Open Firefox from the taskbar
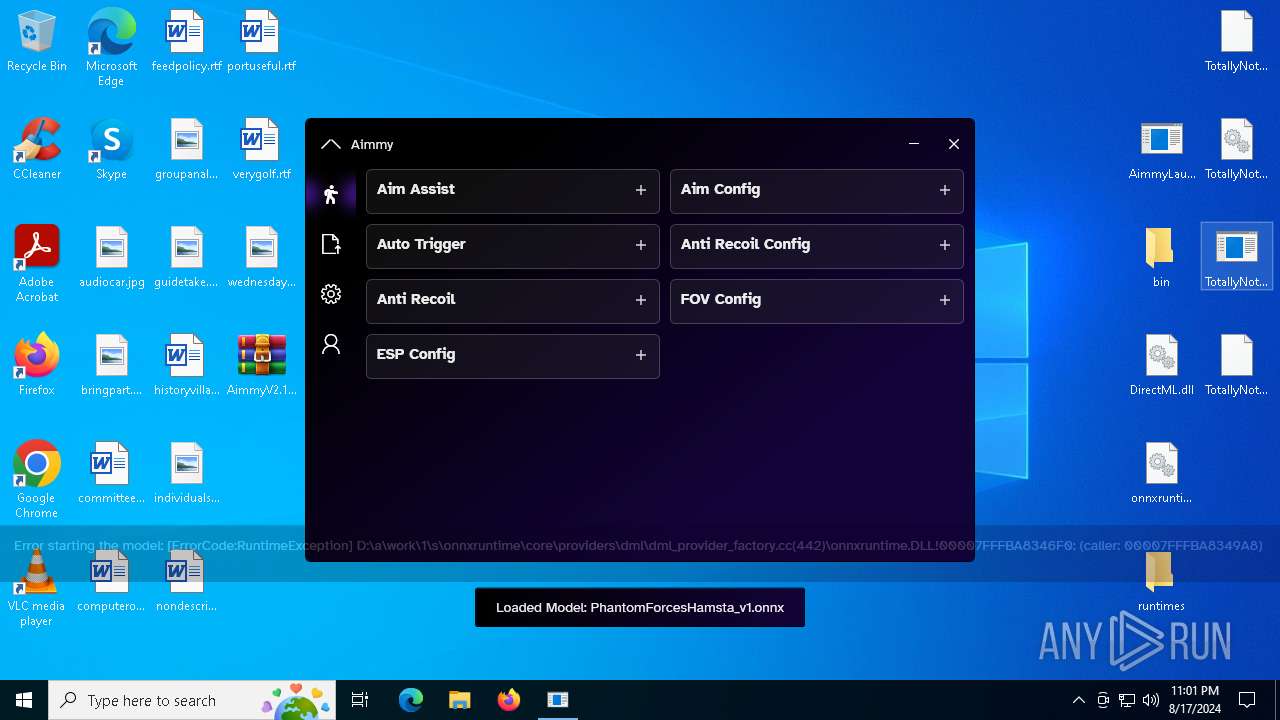 pyautogui.click(x=509, y=700)
